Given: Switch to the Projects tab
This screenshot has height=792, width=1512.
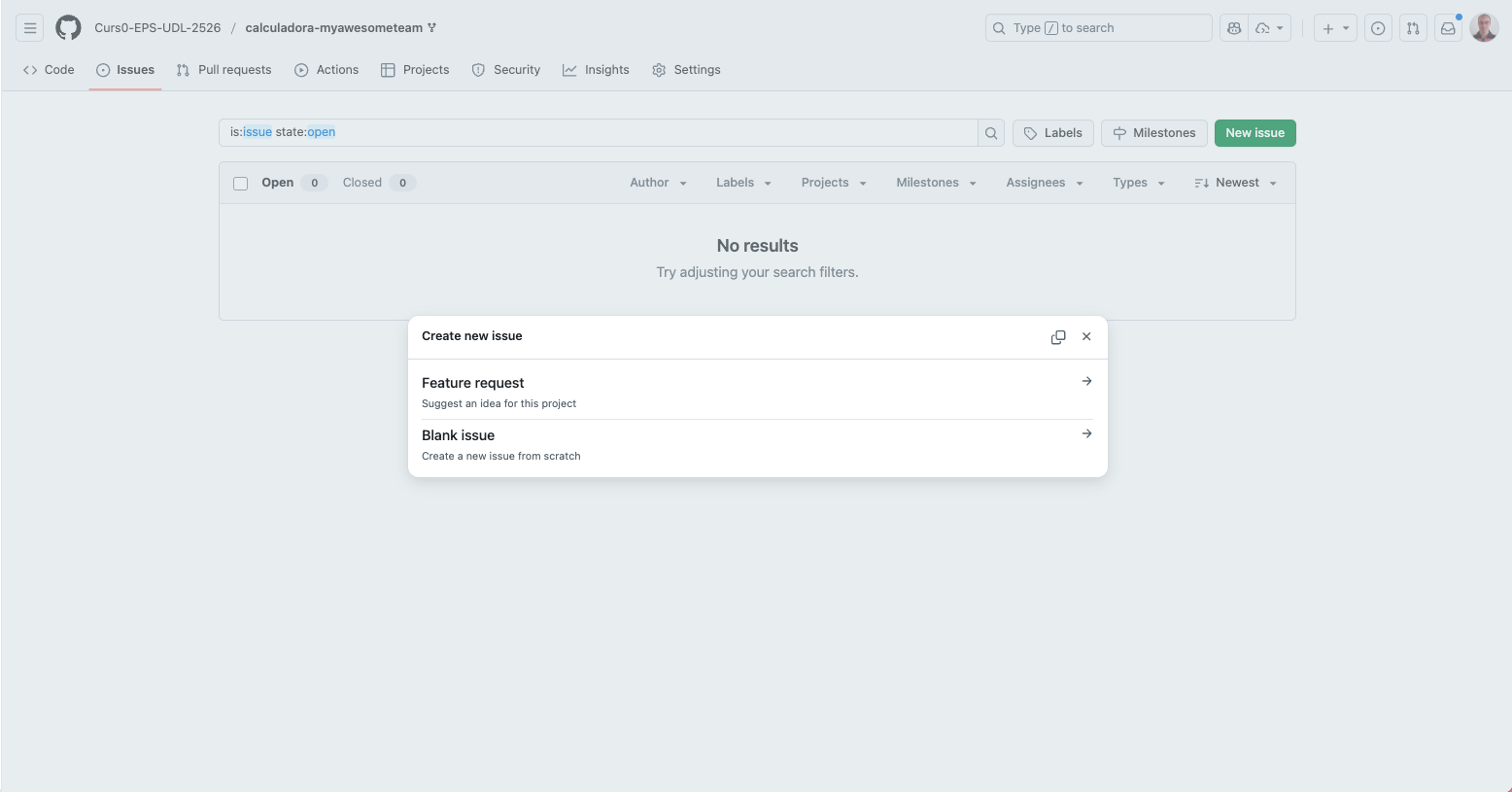Looking at the screenshot, I should 415,70.
